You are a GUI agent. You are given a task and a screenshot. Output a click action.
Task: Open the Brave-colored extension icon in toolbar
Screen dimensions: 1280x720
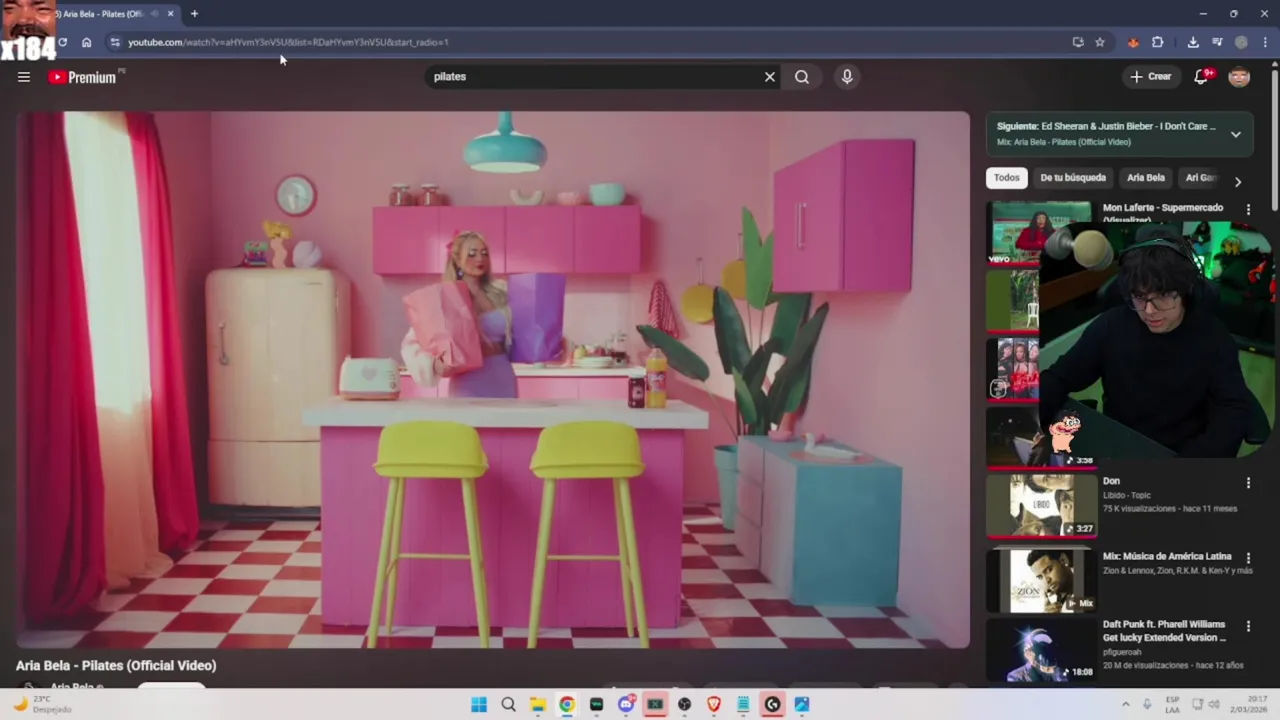pos(1133,42)
